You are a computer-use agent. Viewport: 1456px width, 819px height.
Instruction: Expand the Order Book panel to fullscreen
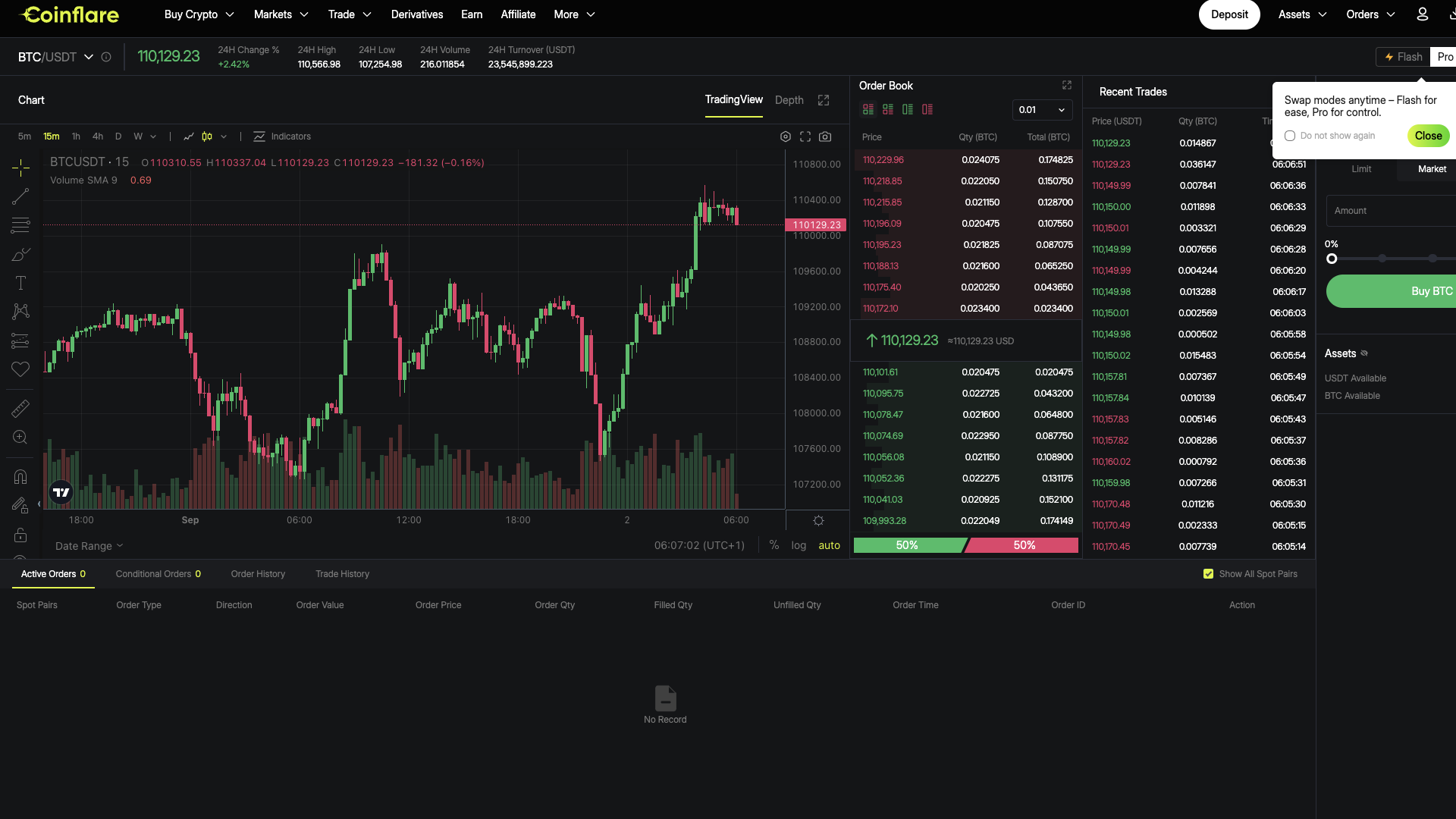[x=1066, y=85]
